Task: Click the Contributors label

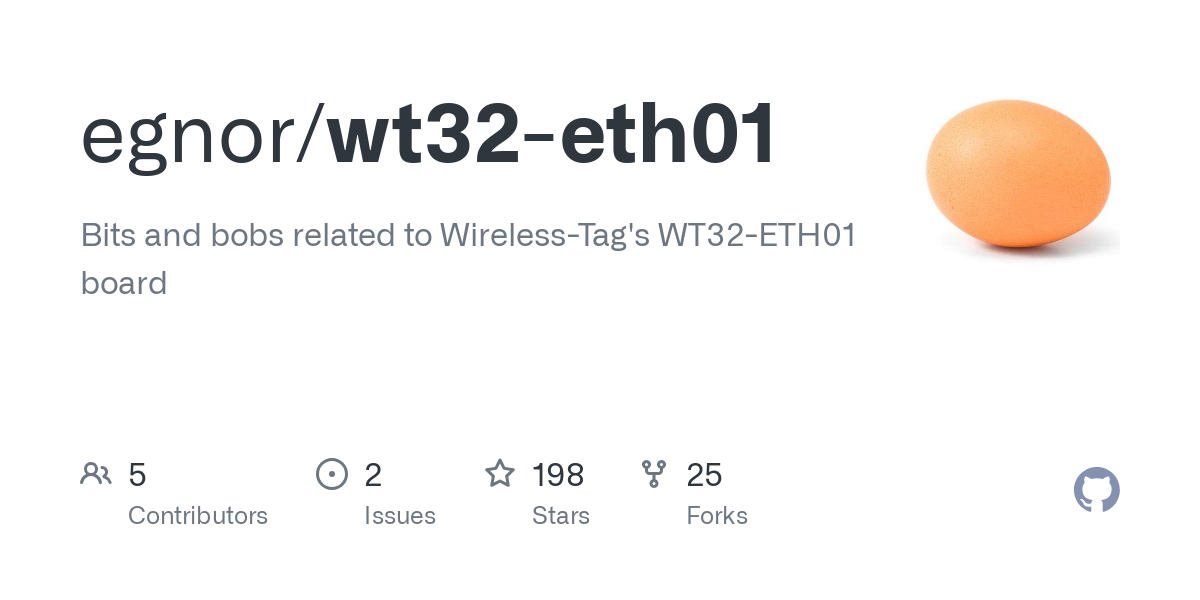Action: click(198, 516)
